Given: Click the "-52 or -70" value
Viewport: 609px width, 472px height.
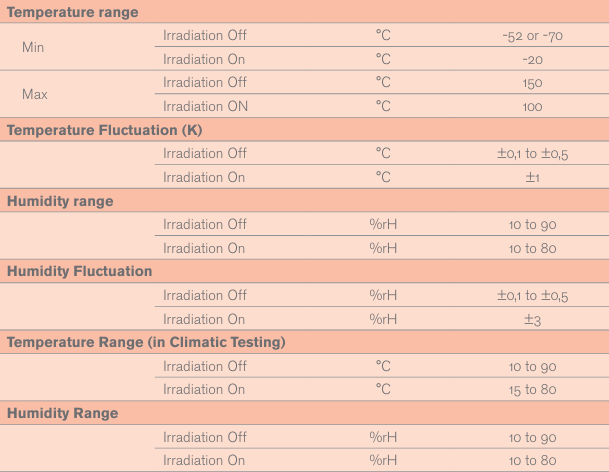Looking at the screenshot, I should click(532, 35).
